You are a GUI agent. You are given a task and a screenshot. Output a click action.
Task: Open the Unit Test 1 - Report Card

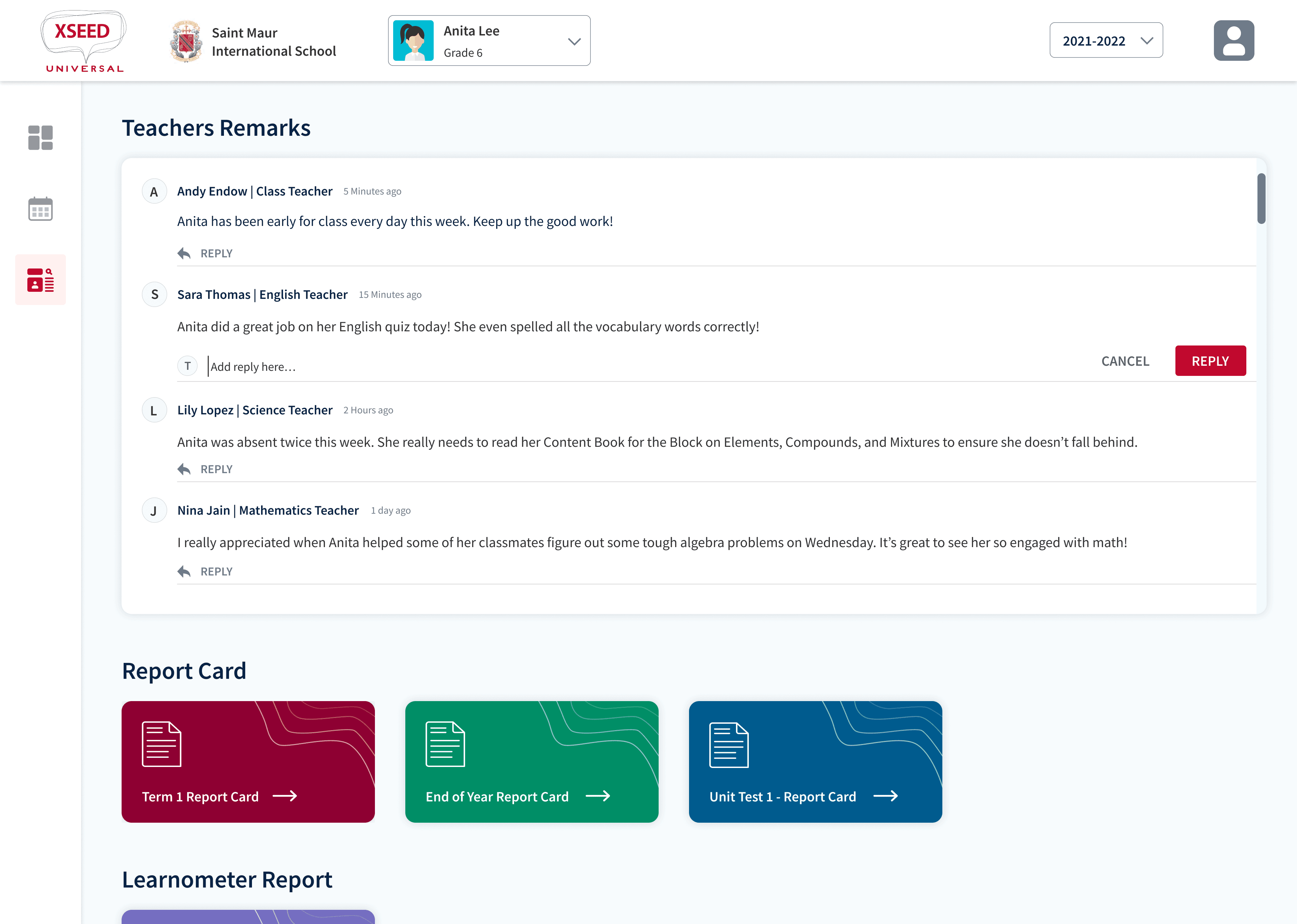tap(815, 761)
